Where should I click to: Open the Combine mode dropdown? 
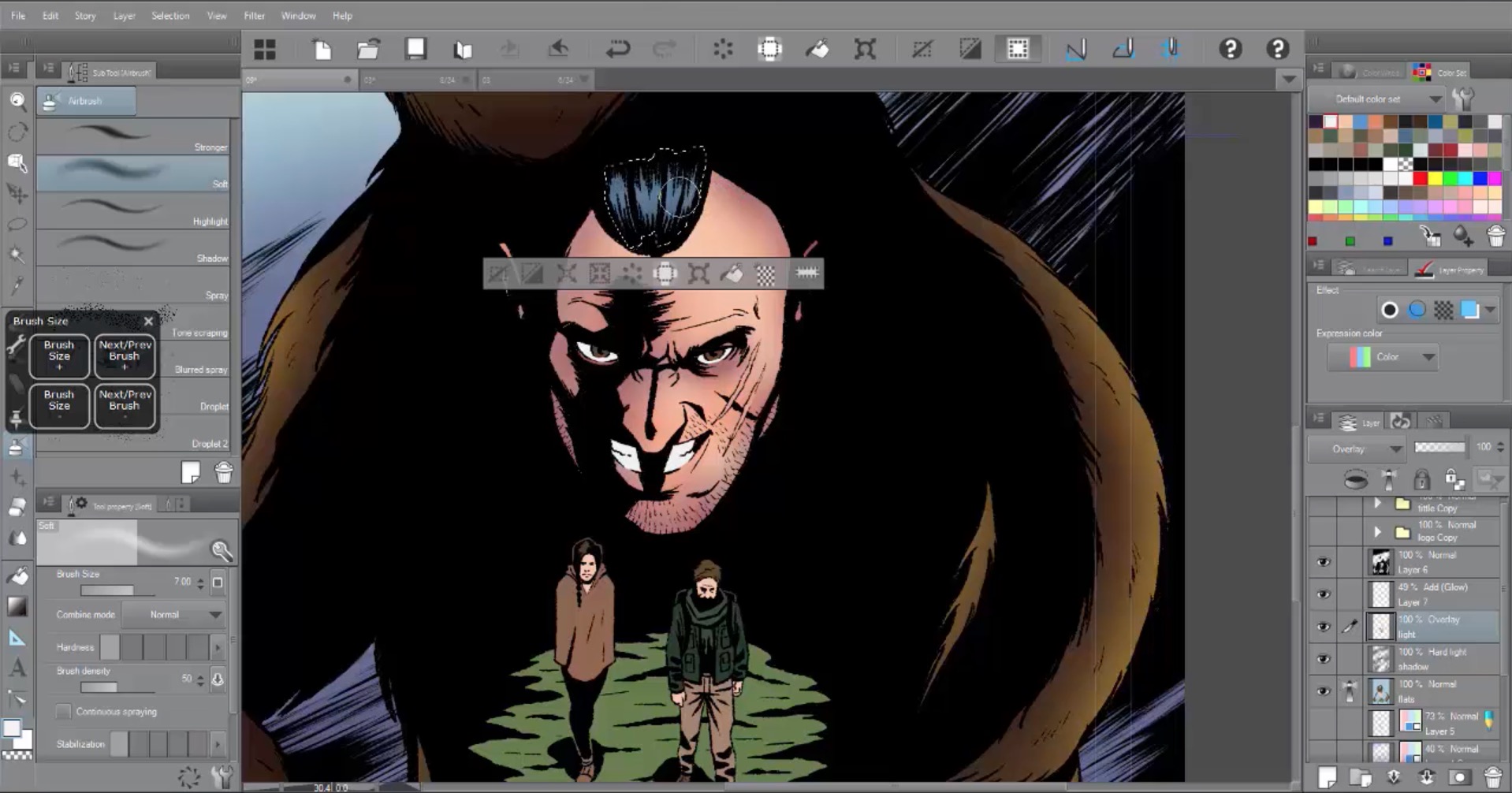pyautogui.click(x=174, y=615)
